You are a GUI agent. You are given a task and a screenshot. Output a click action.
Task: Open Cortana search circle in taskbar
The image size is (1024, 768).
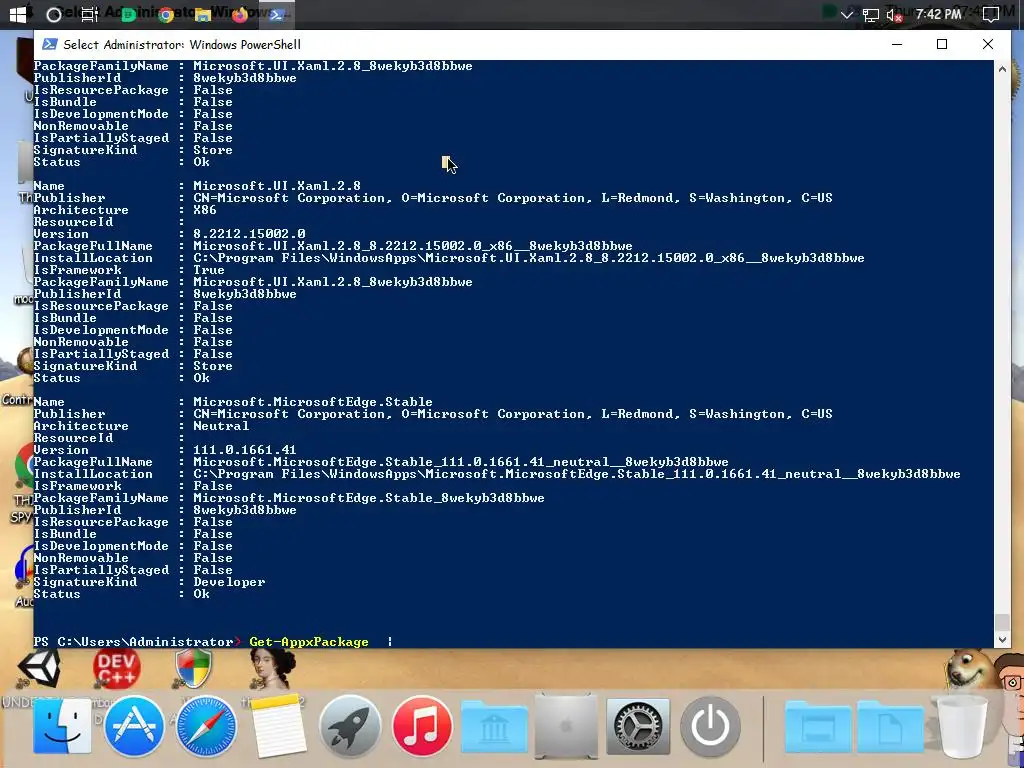coord(54,14)
